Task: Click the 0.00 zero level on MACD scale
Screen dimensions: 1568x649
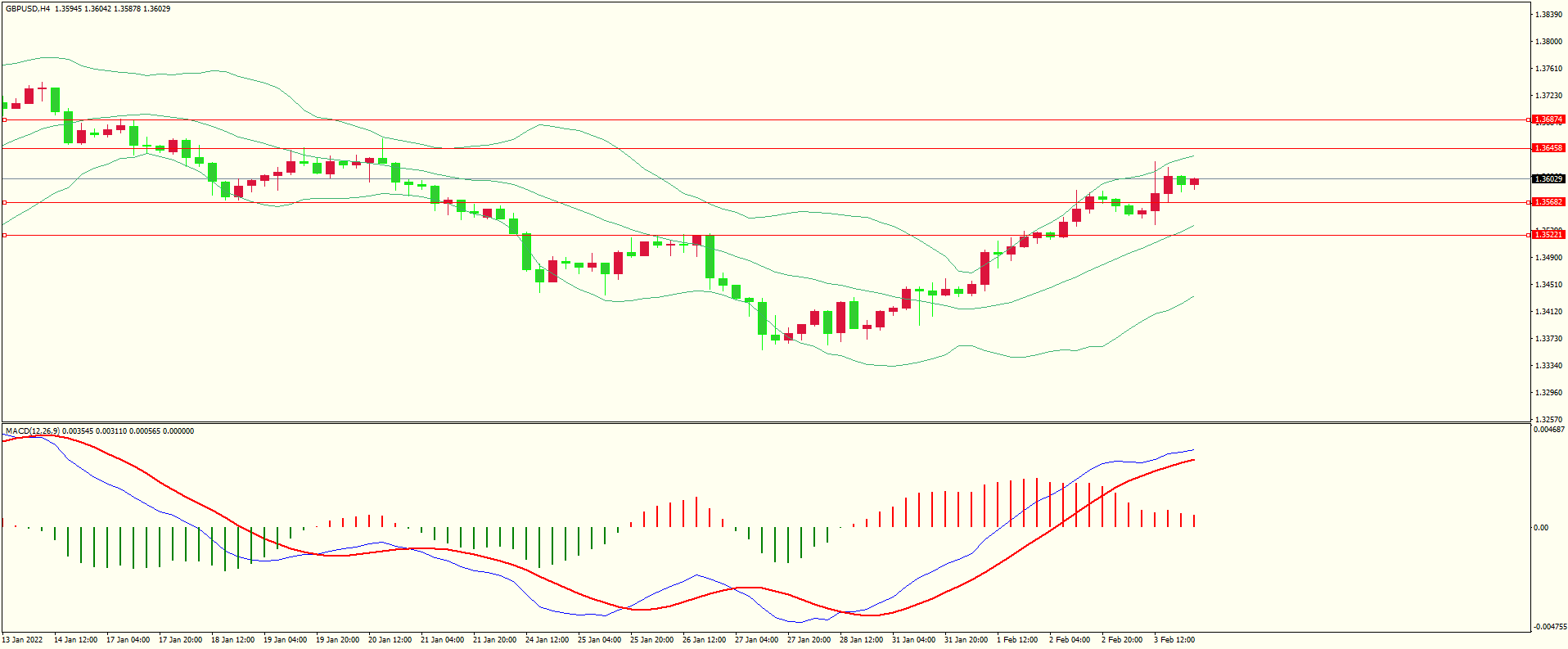Action: [1540, 528]
